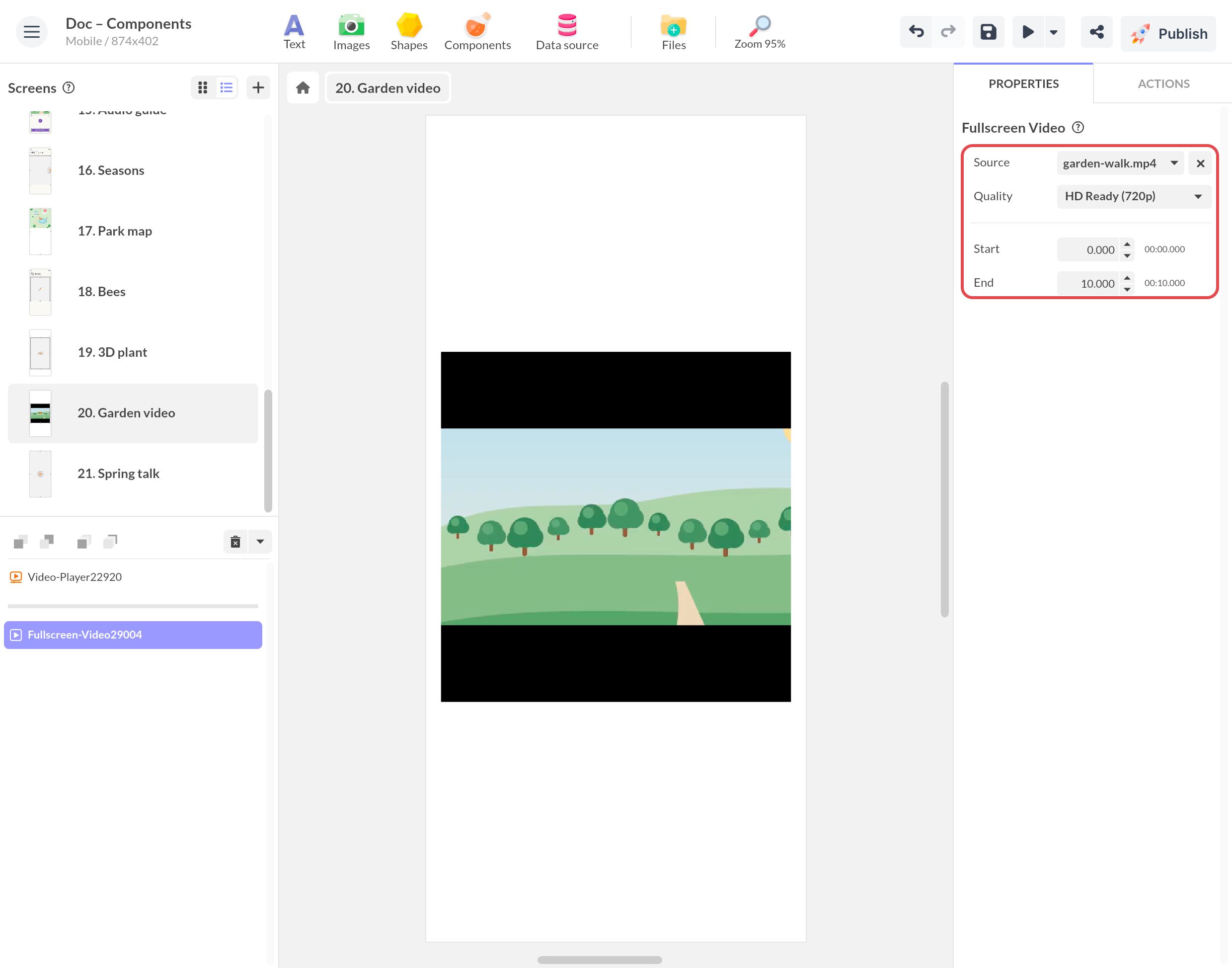The height and width of the screenshot is (968, 1232).
Task: Click the undo arrow
Action: tap(916, 32)
